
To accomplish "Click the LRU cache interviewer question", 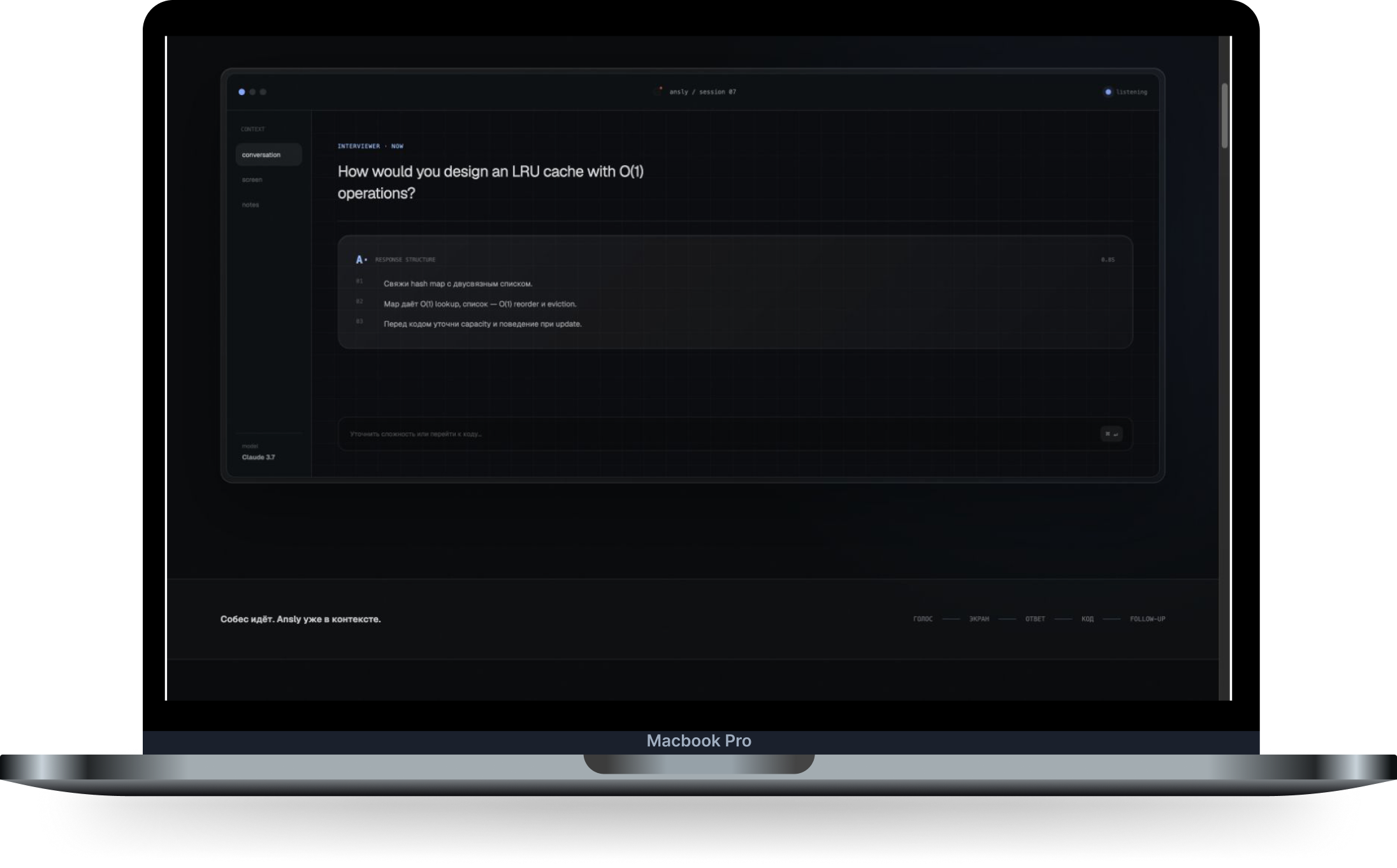I will click(491, 182).
